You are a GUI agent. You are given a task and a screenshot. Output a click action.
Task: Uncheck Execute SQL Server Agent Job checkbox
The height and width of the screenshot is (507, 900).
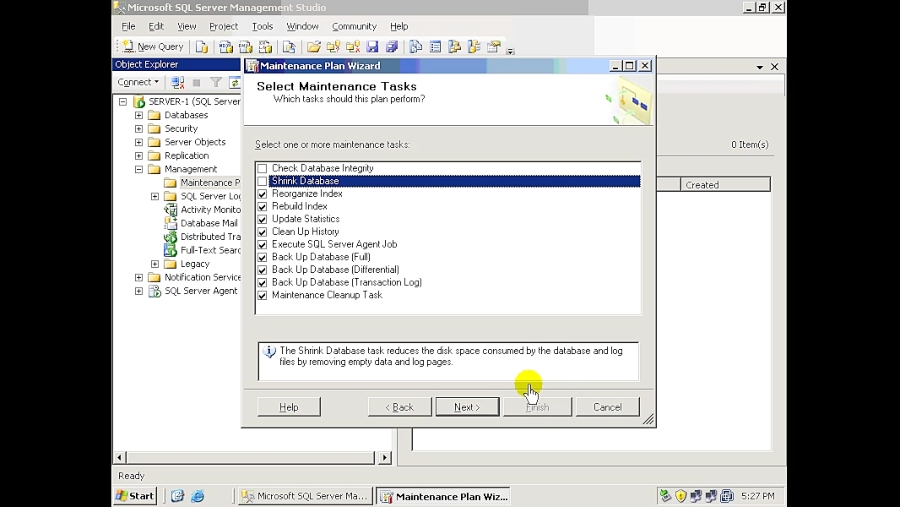[262, 245]
